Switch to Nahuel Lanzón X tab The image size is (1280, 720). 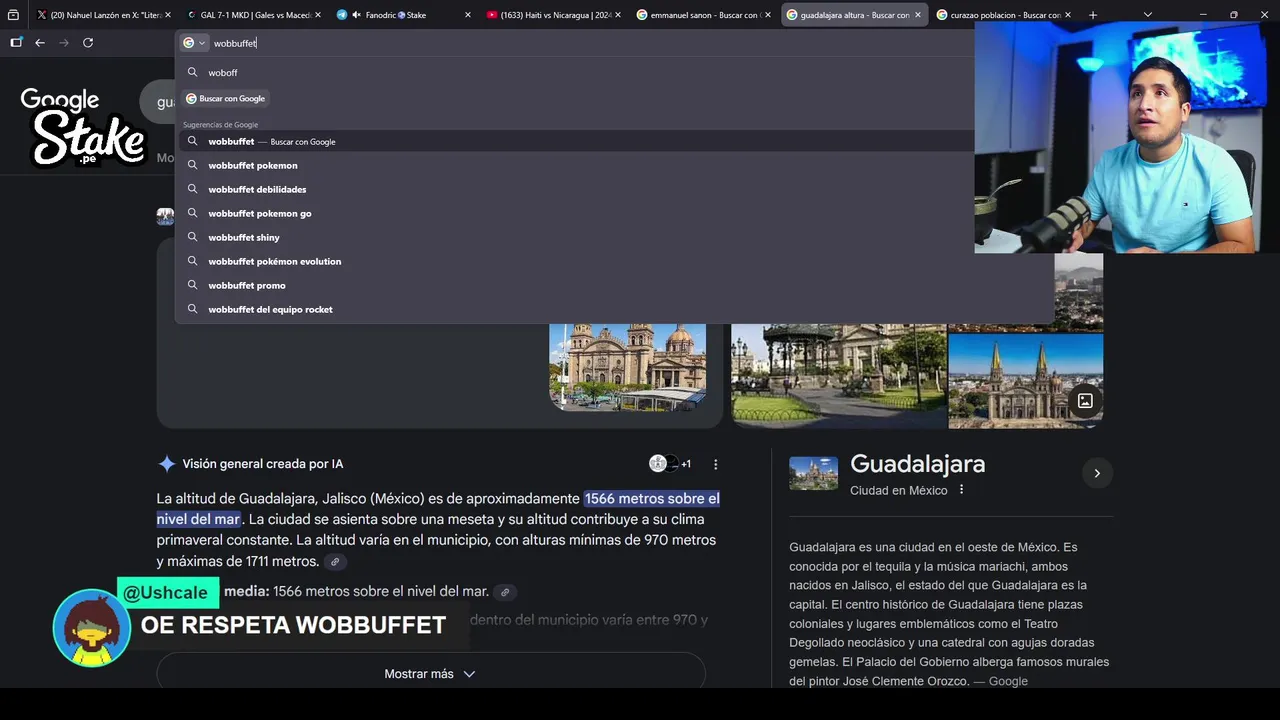click(102, 15)
